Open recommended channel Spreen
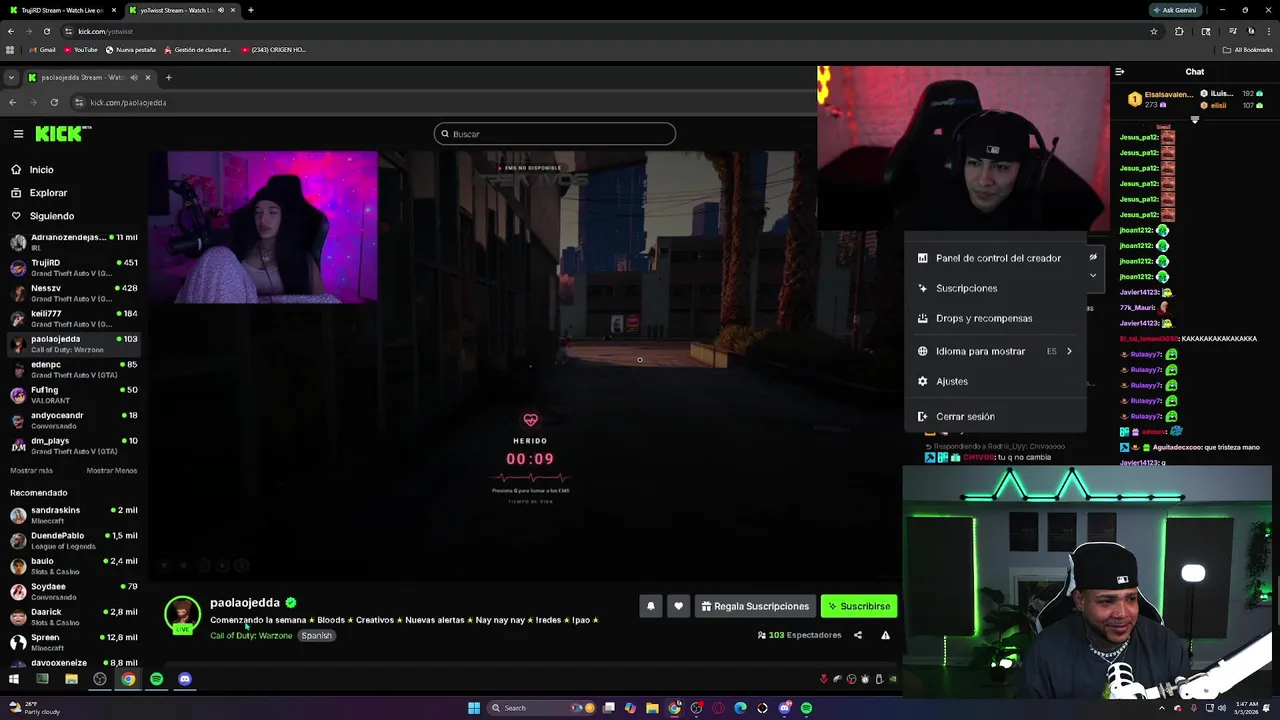Screen dimensions: 1280x720 (74, 642)
